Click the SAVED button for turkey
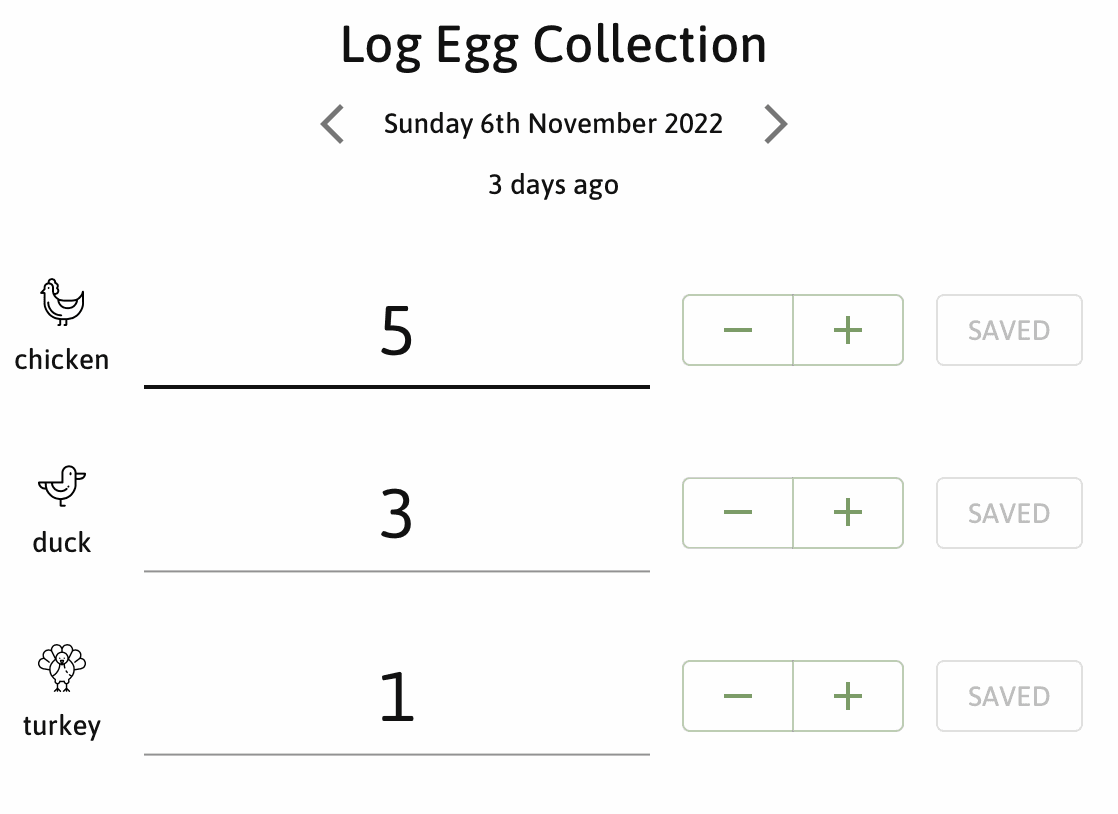 point(1009,696)
